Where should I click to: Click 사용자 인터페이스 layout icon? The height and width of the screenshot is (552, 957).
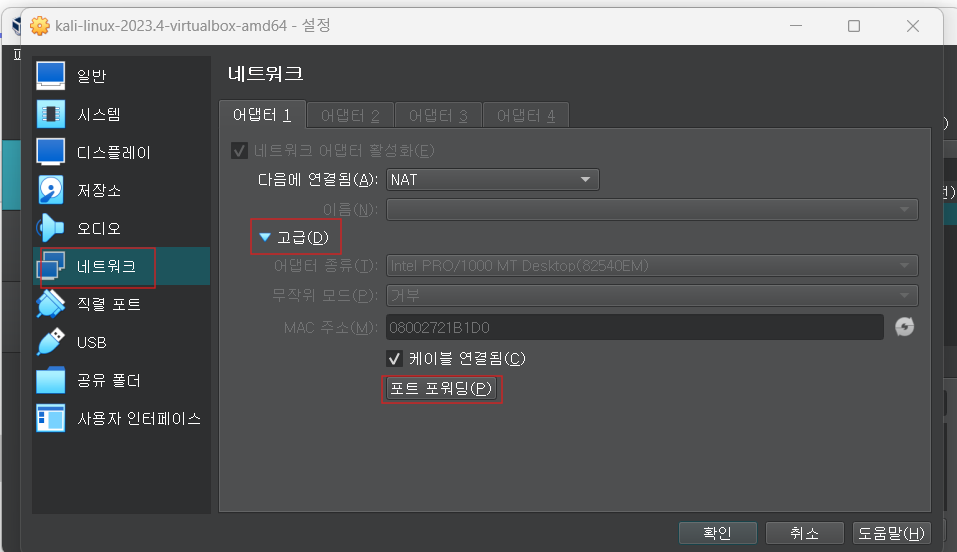[x=51, y=418]
